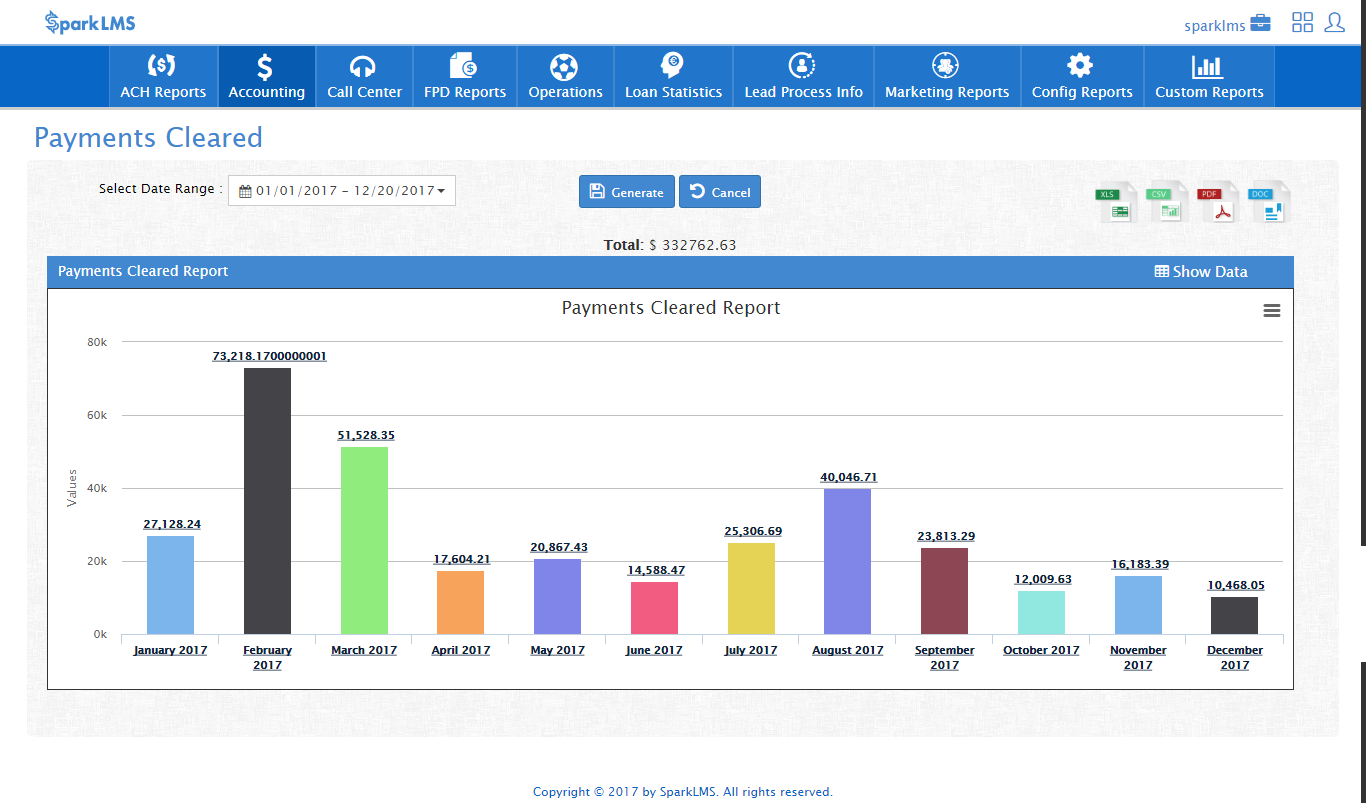Screen dimensions: 1366x803
Task: Open the Config Reports menu
Action: (x=1082, y=76)
